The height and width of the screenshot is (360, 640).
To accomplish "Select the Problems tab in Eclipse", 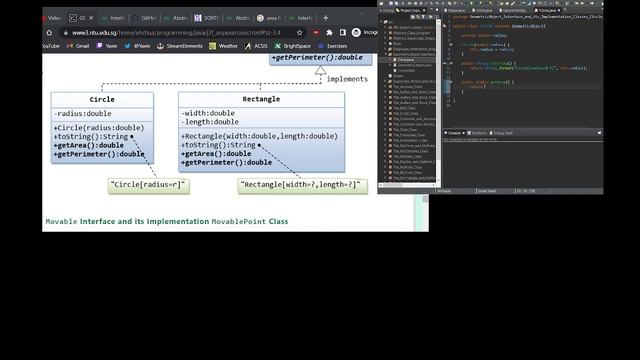I will click(477, 133).
